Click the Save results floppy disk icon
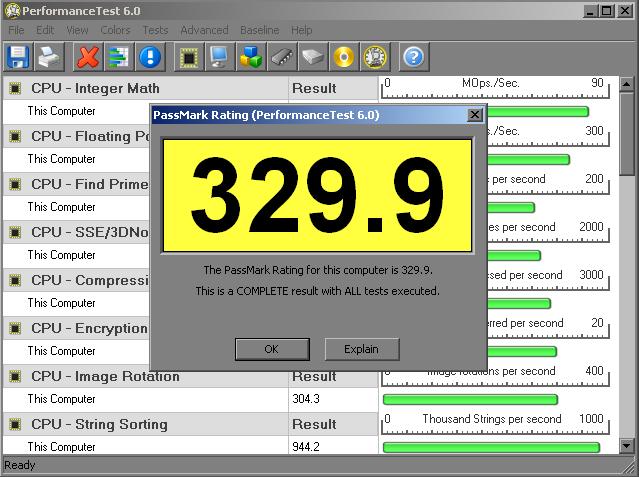The width and height of the screenshot is (639, 477). coord(18,57)
